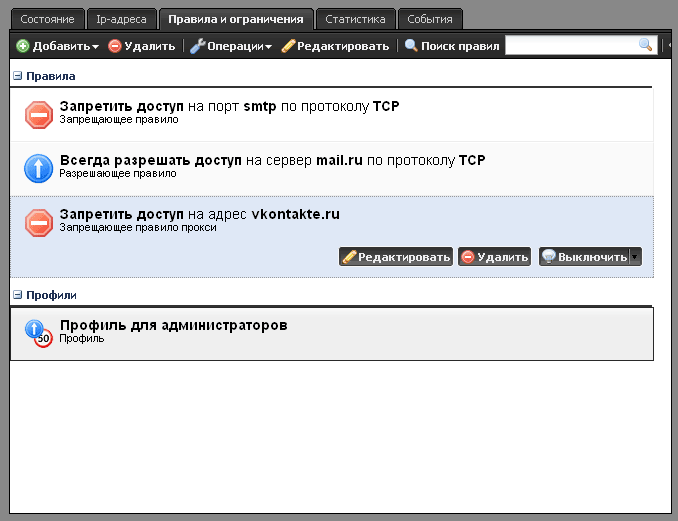Switch to the Статистика tab

click(x=355, y=19)
